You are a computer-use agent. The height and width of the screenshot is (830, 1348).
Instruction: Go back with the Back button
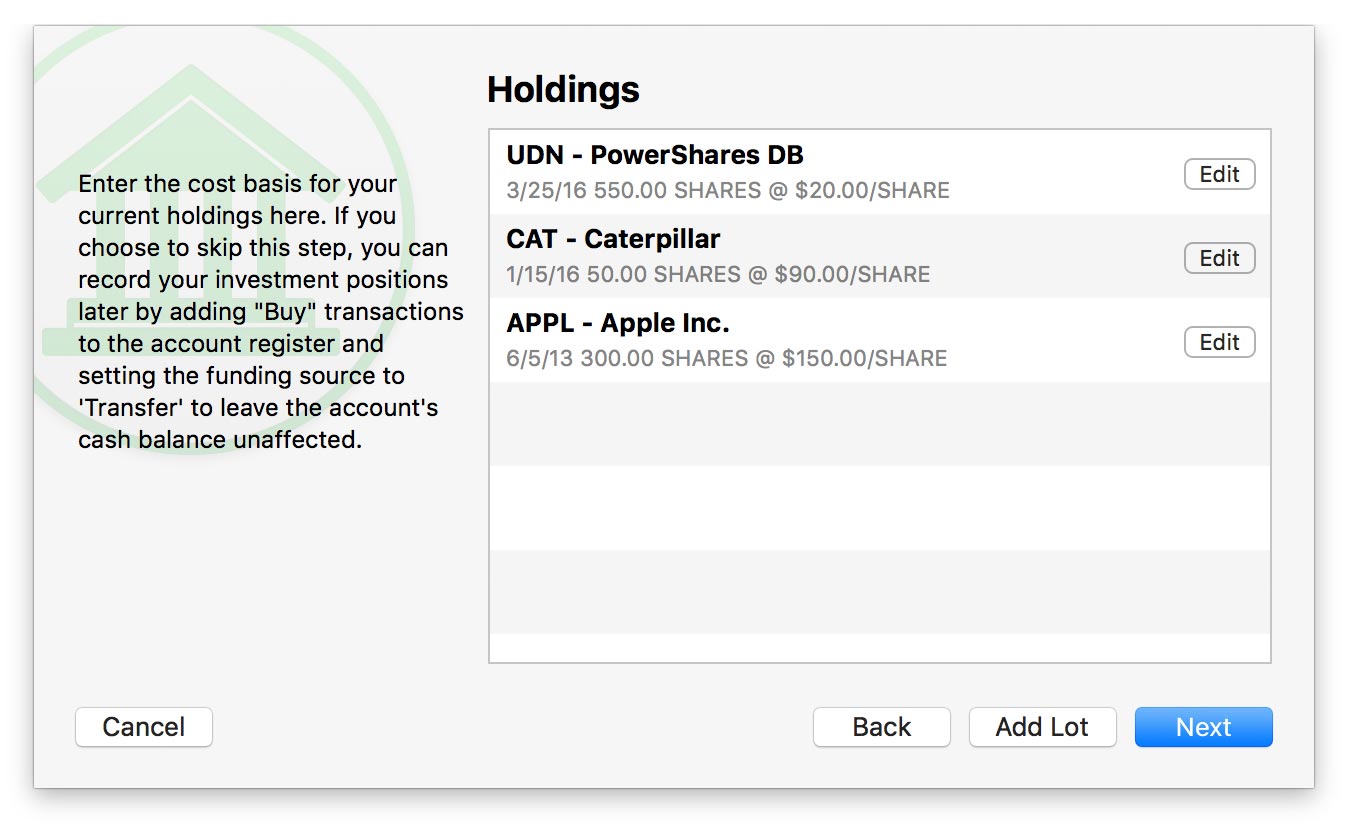click(x=881, y=727)
